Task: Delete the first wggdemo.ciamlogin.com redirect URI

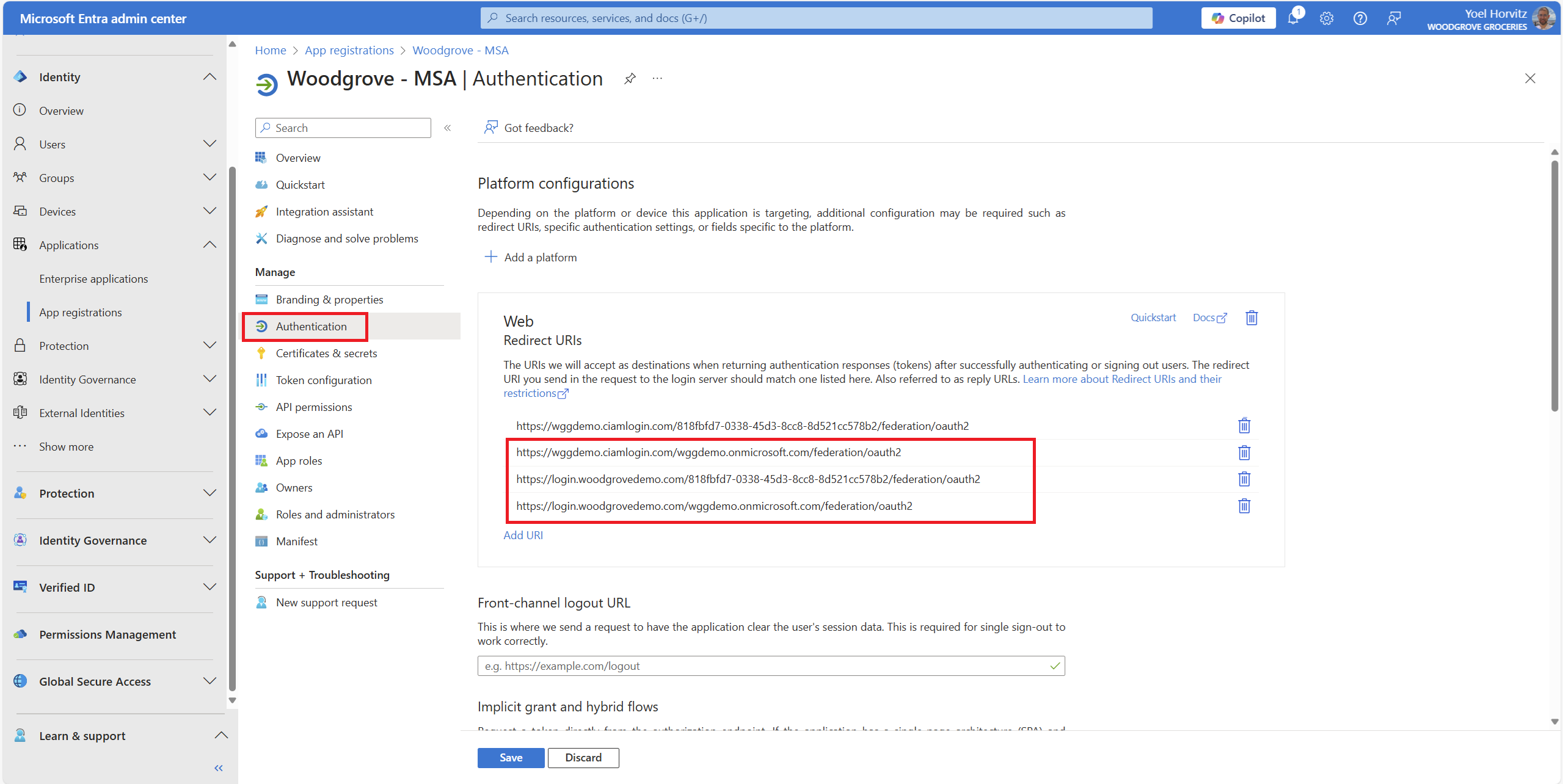Action: [1244, 426]
